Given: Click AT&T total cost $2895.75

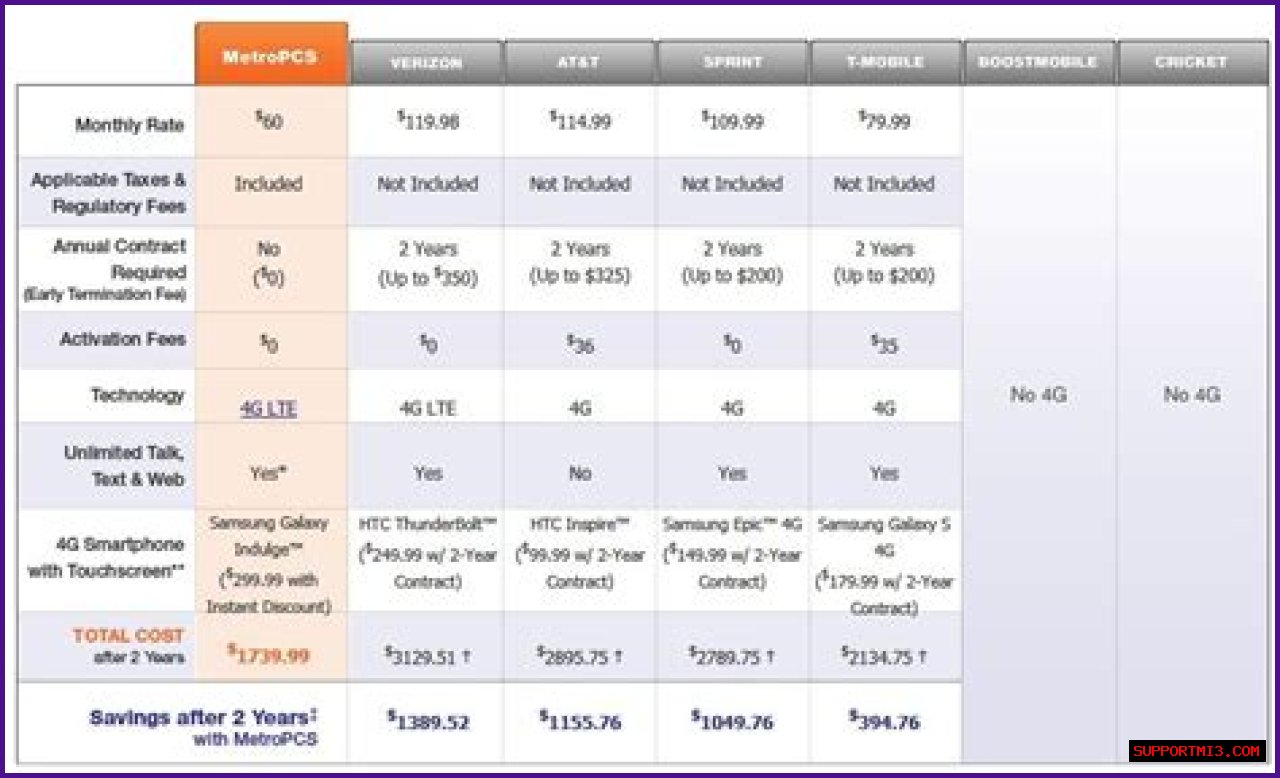Looking at the screenshot, I should (580, 655).
